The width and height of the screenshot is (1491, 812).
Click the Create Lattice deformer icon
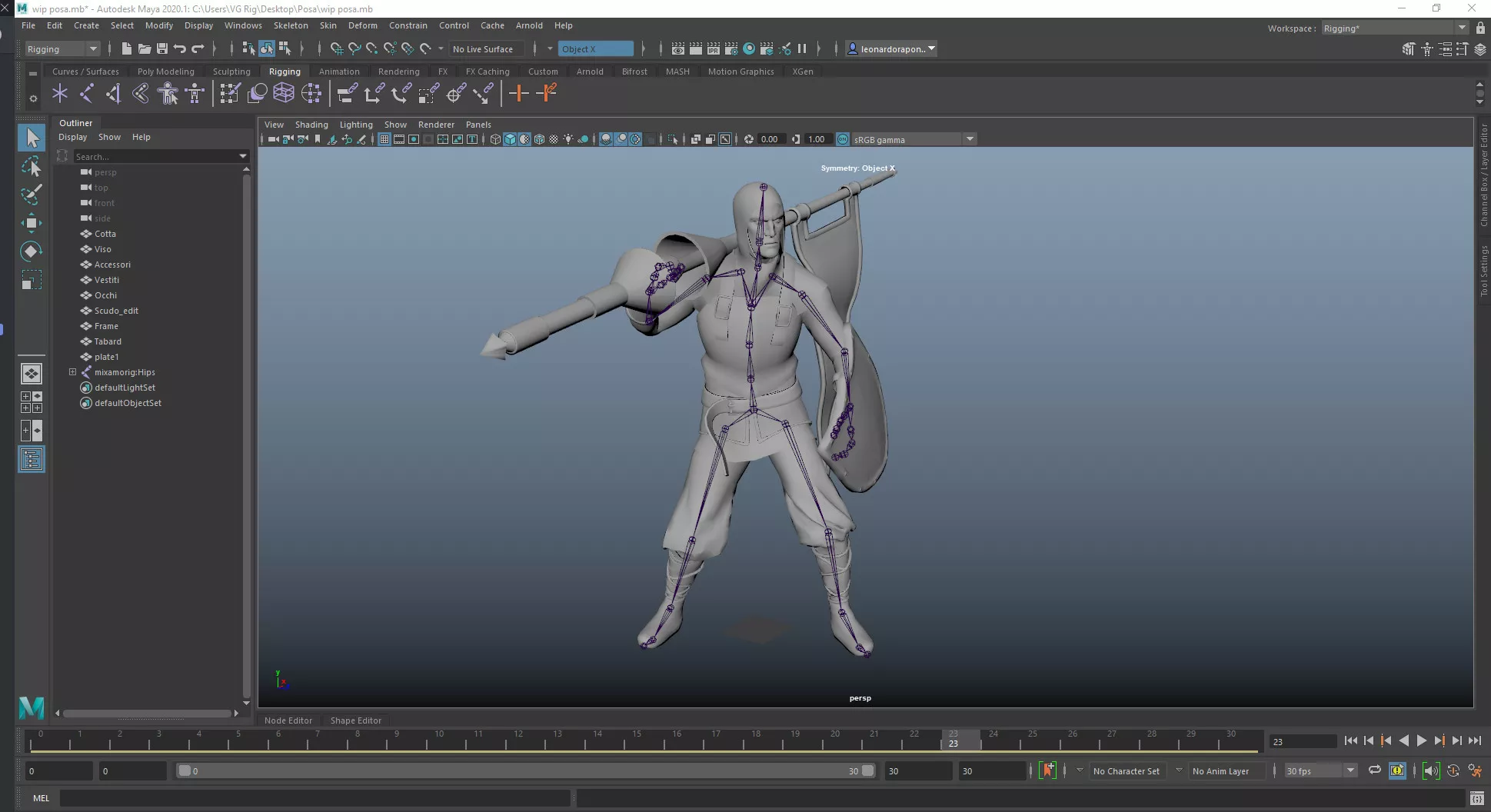284,94
